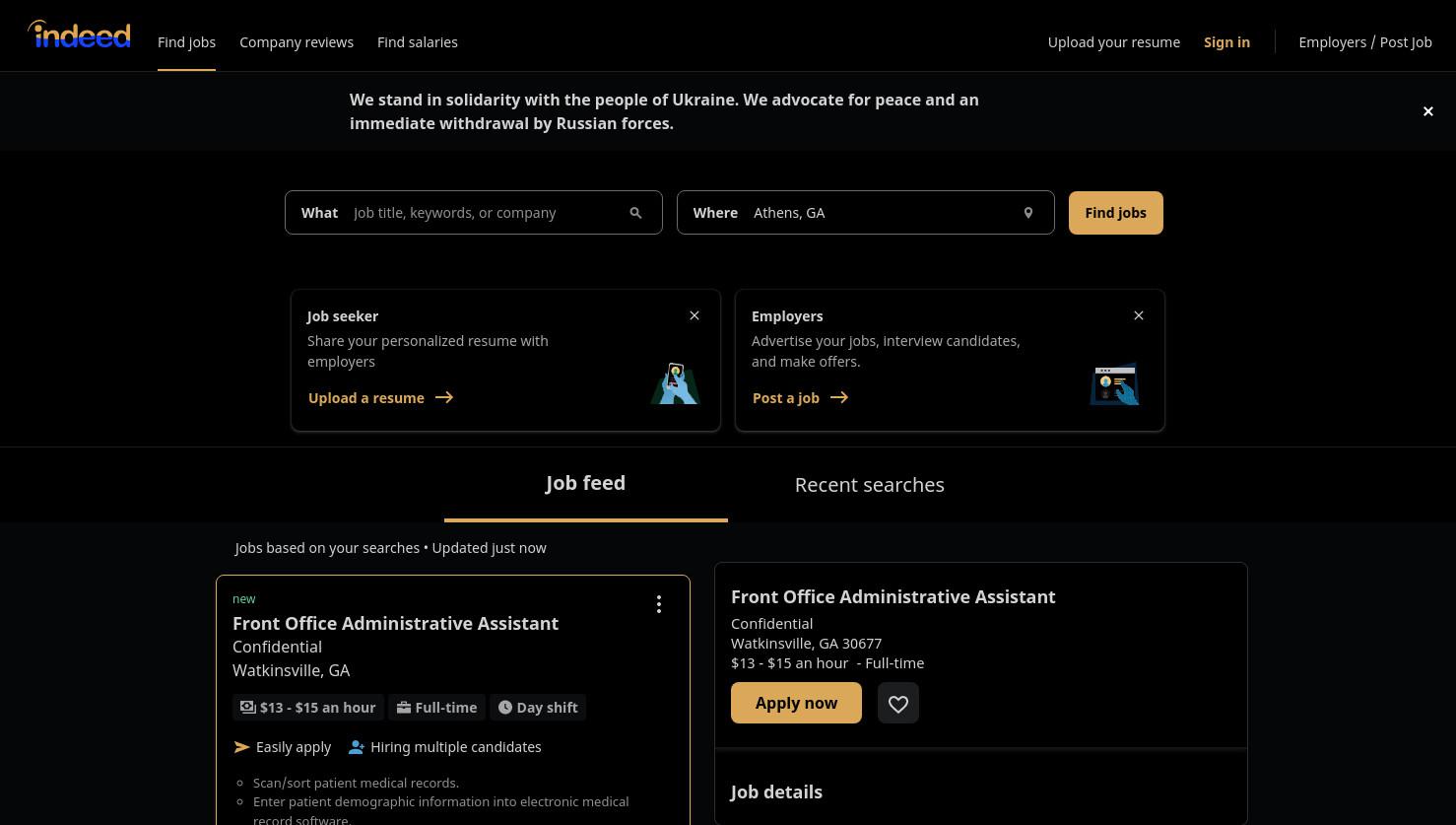Click the Hiring multiple candidates person icon
The image size is (1456, 825).
click(x=357, y=747)
